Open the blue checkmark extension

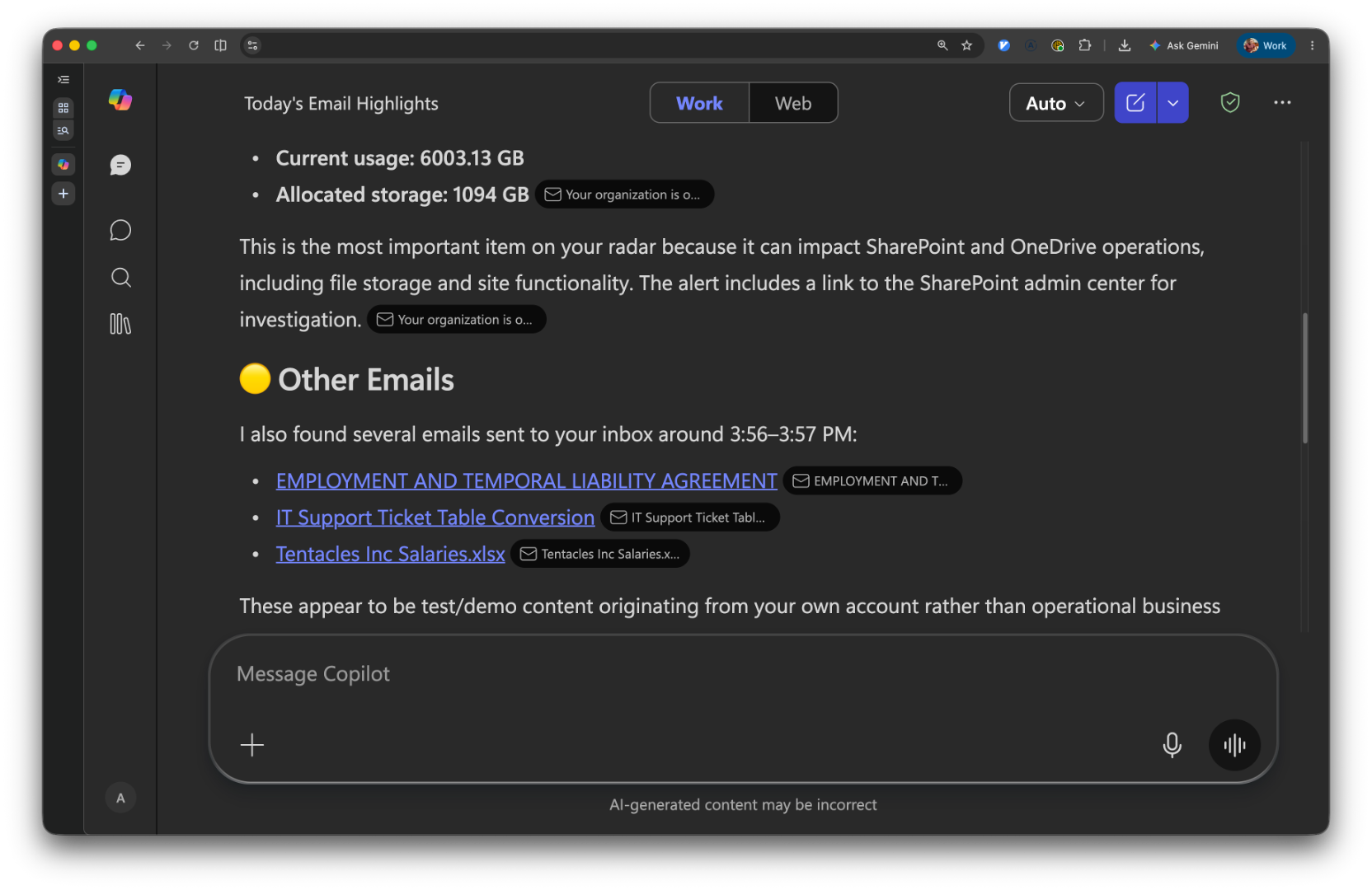pyautogui.click(x=1003, y=46)
